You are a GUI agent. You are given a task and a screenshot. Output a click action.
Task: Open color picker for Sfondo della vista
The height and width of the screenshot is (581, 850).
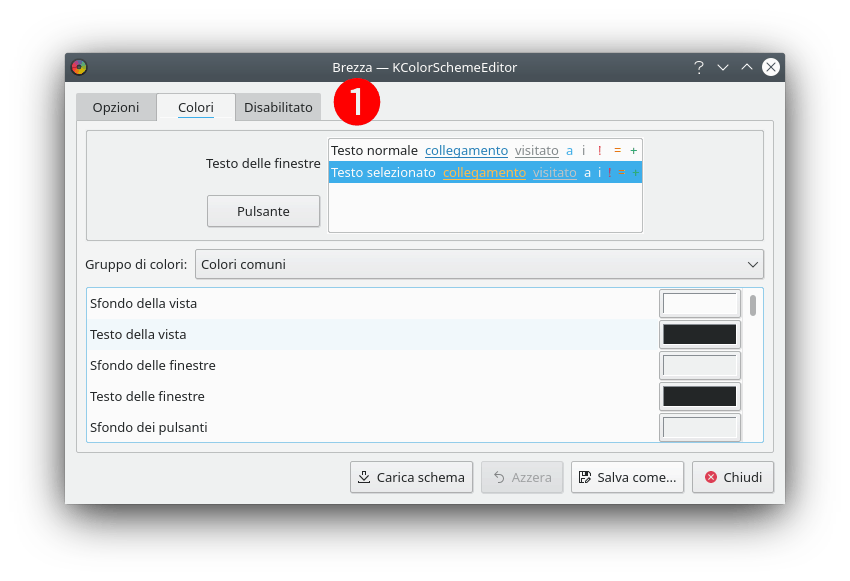tap(700, 304)
